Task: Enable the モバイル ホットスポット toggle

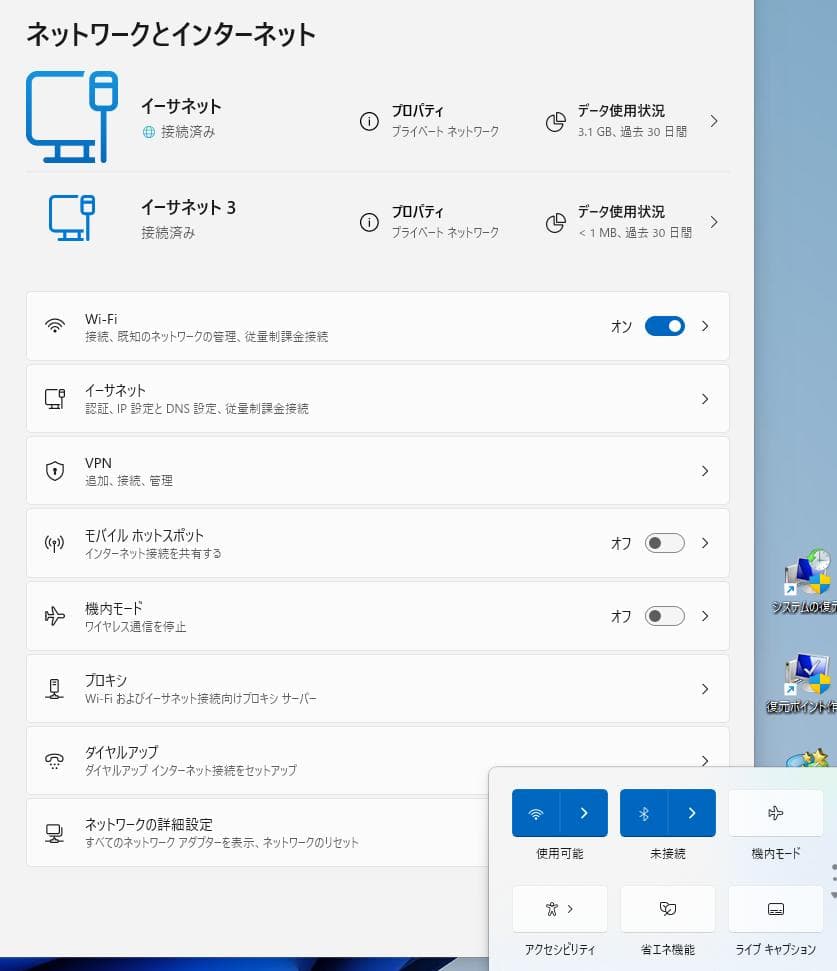Action: point(663,543)
